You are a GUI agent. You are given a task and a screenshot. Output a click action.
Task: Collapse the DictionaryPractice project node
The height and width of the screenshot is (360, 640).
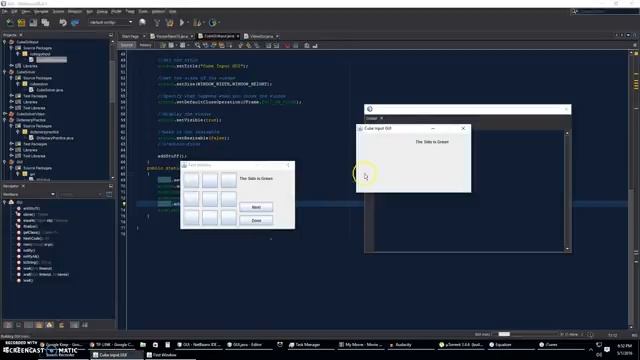5,120
